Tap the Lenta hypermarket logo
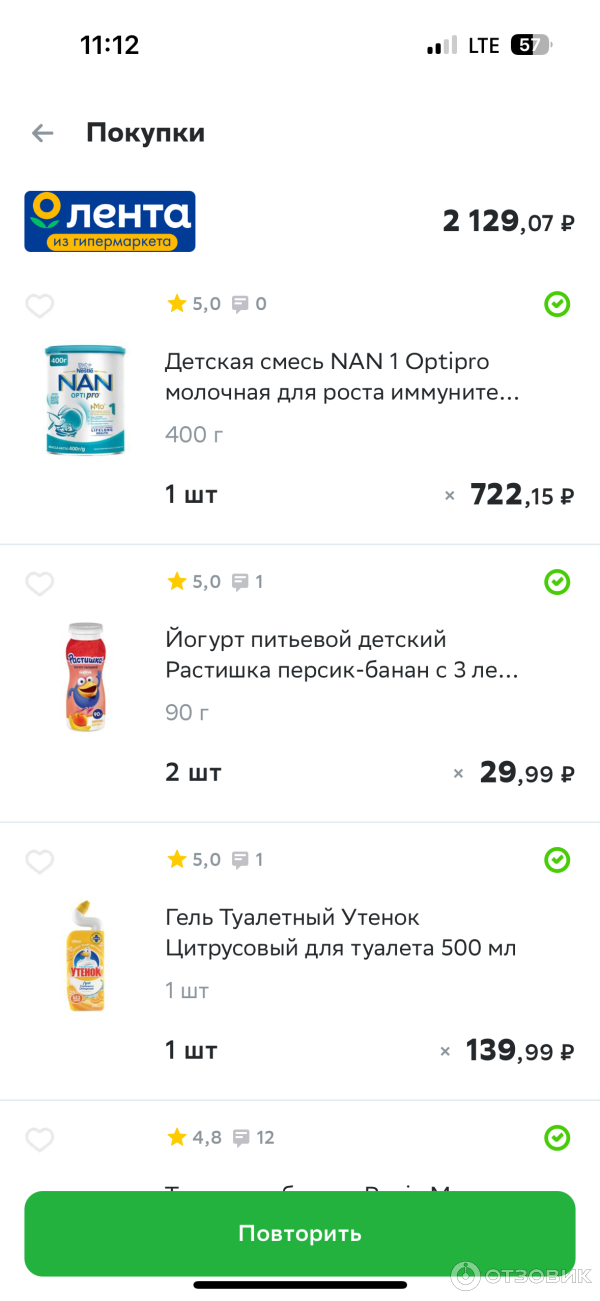600x1301 pixels. tap(110, 221)
